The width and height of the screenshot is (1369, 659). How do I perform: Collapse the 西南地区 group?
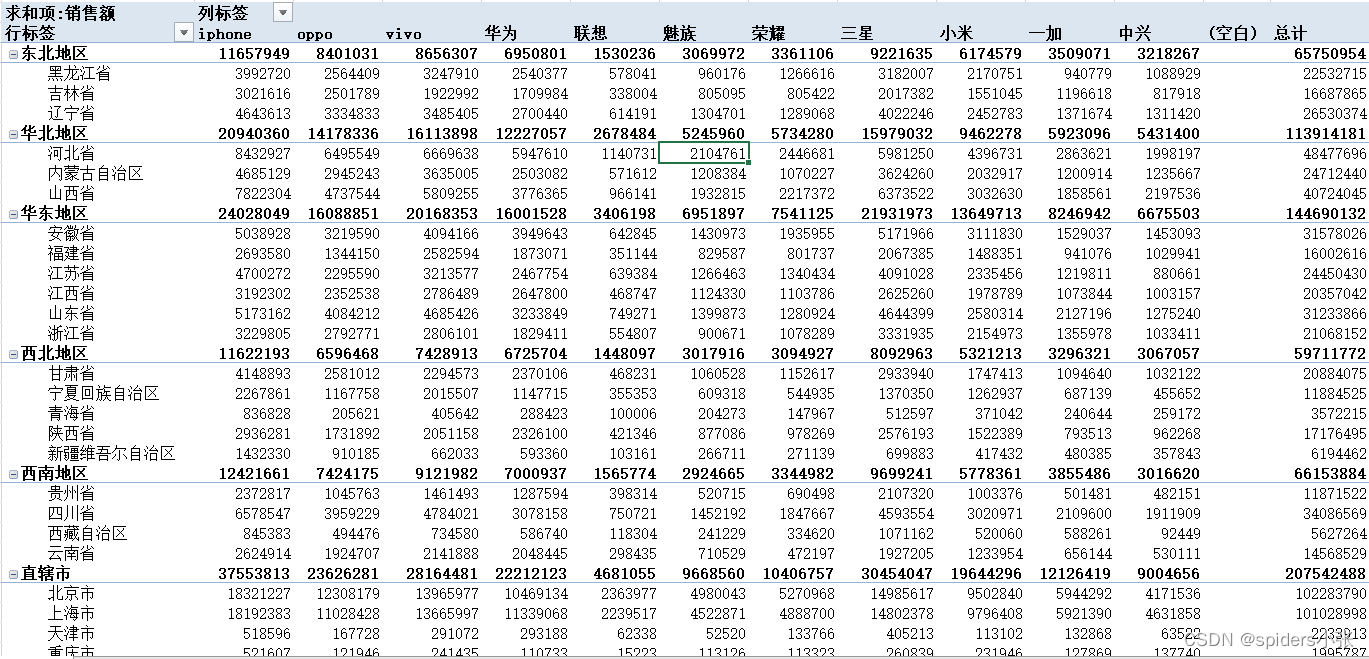tap(13, 473)
